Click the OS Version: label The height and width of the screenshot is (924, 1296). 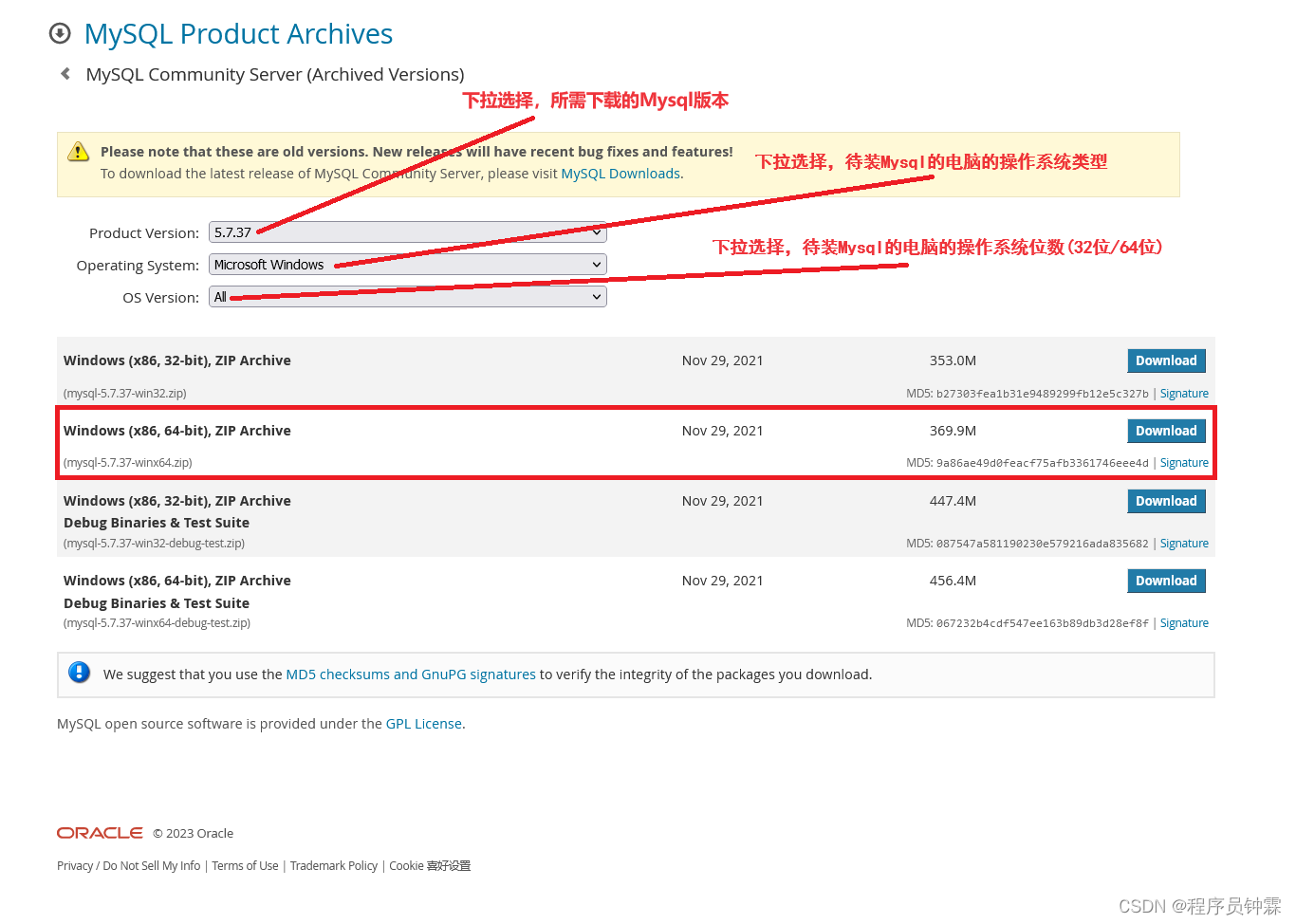click(x=160, y=298)
